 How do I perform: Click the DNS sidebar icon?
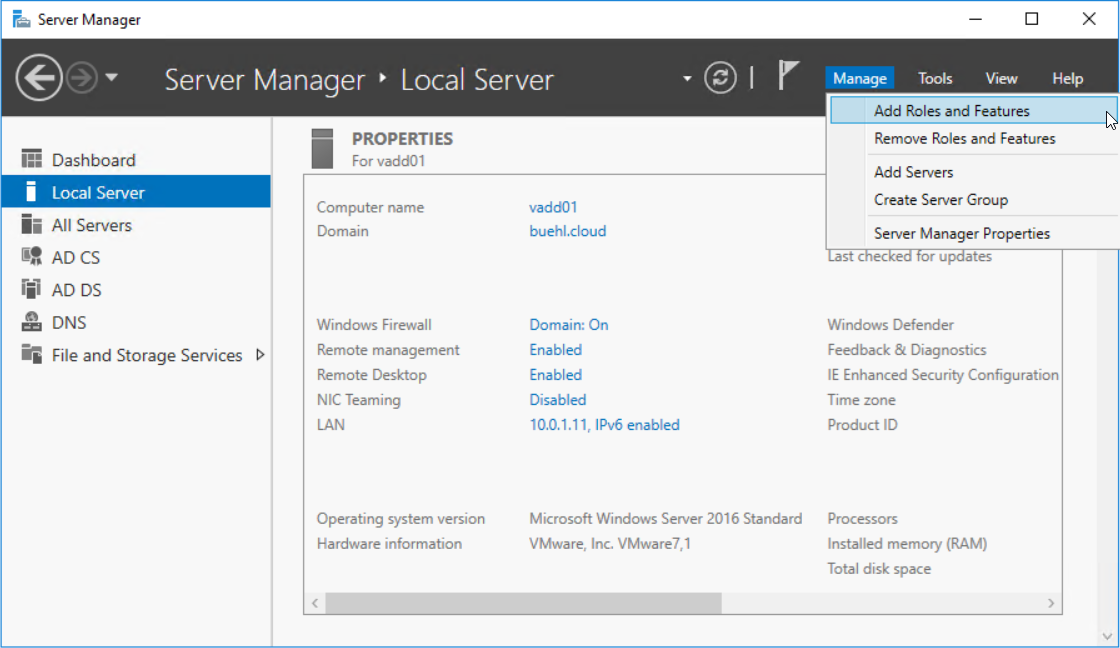point(31,321)
